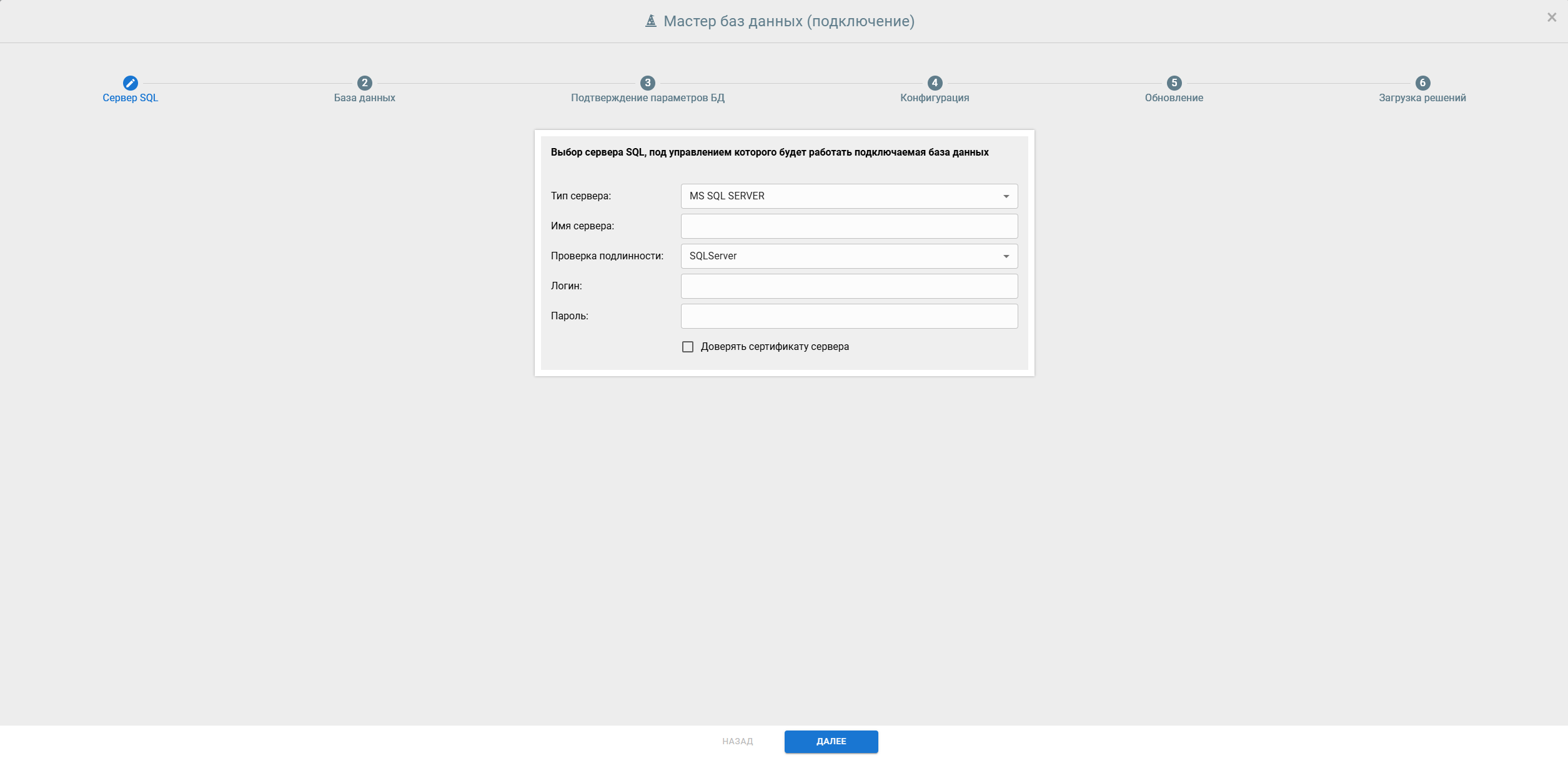Switch to the Сервер SQL wizard step
Screen dimensions: 1568x758
[x=130, y=97]
